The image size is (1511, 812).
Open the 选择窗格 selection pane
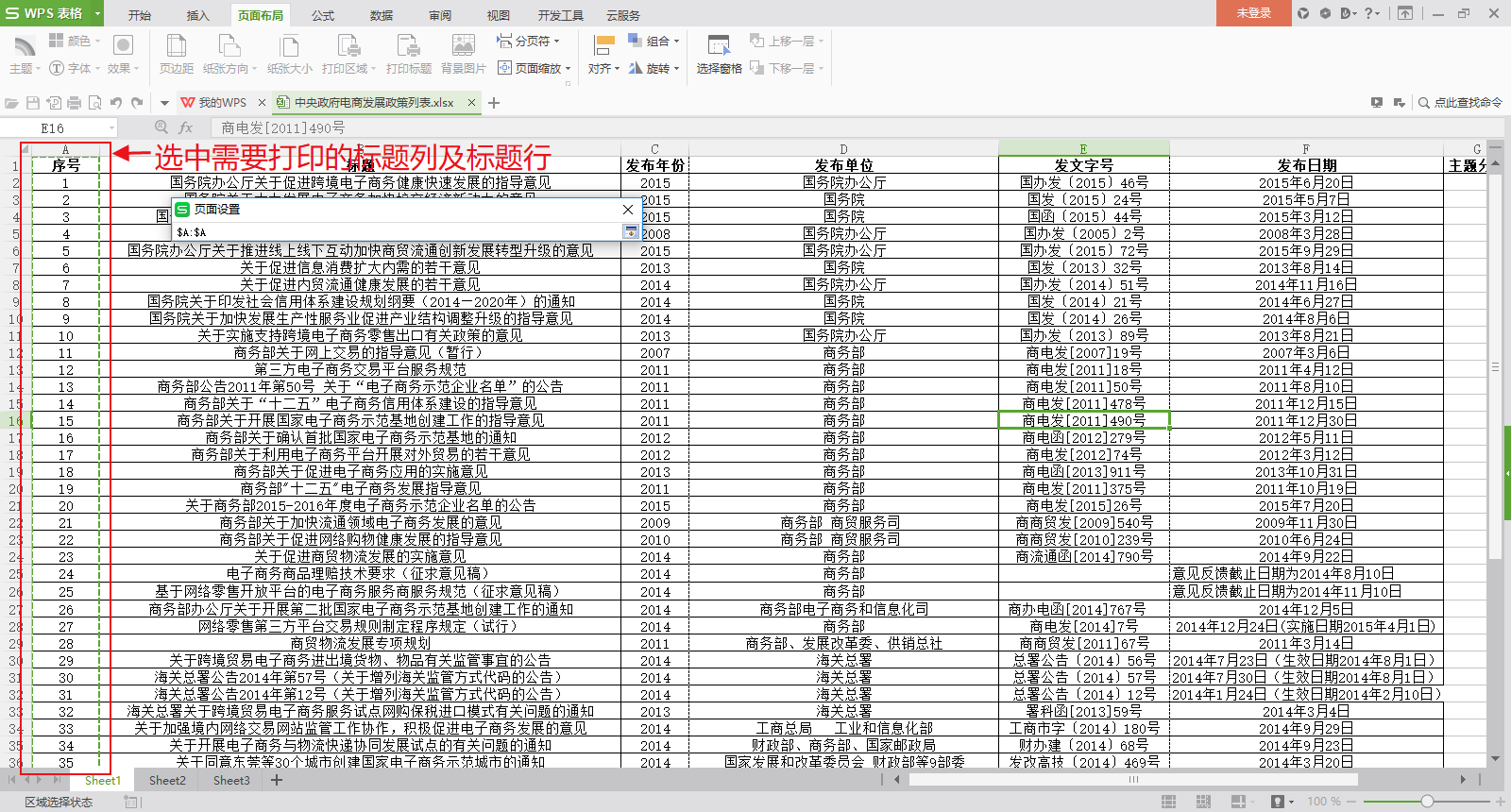719,54
